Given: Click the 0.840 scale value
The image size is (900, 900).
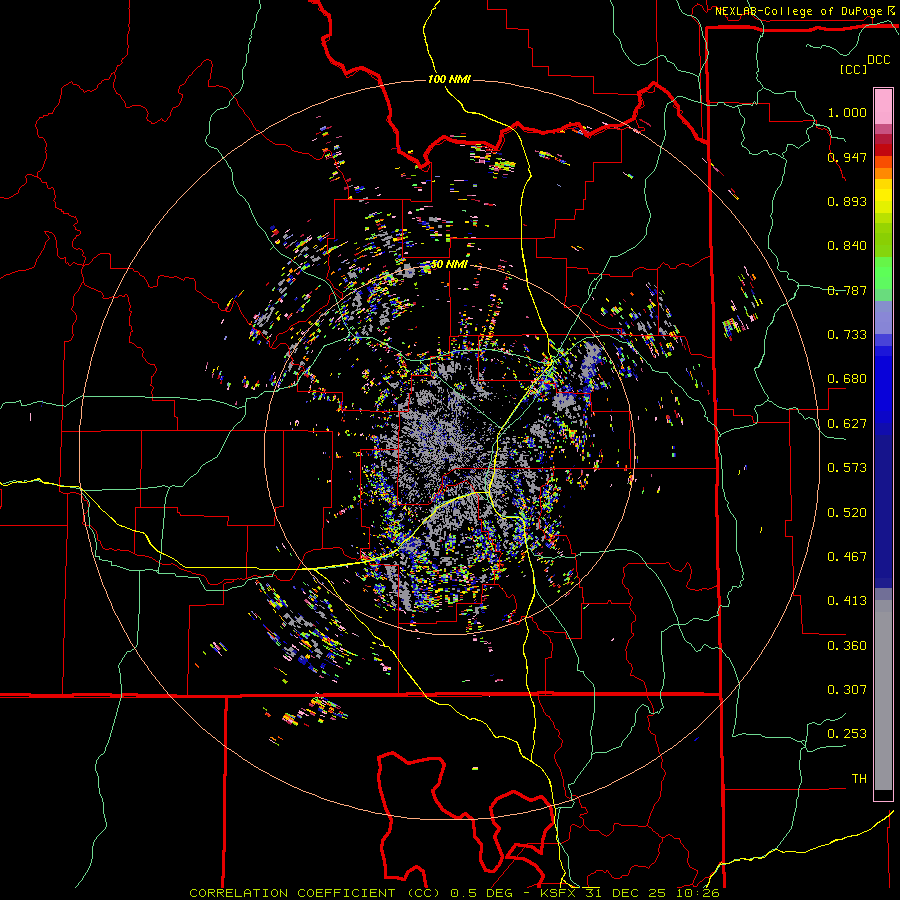Looking at the screenshot, I should tap(847, 246).
